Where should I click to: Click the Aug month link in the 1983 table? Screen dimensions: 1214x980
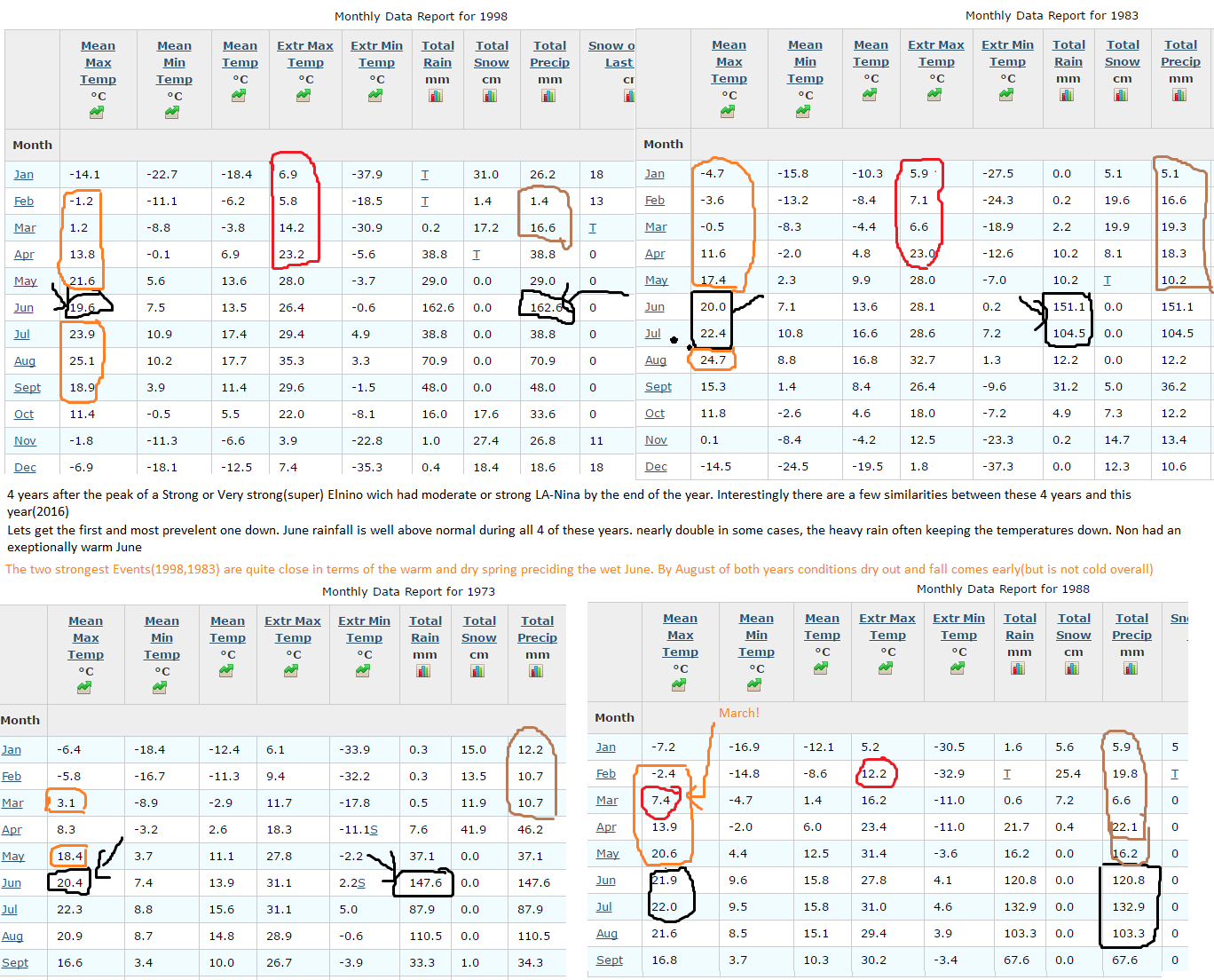coord(656,360)
